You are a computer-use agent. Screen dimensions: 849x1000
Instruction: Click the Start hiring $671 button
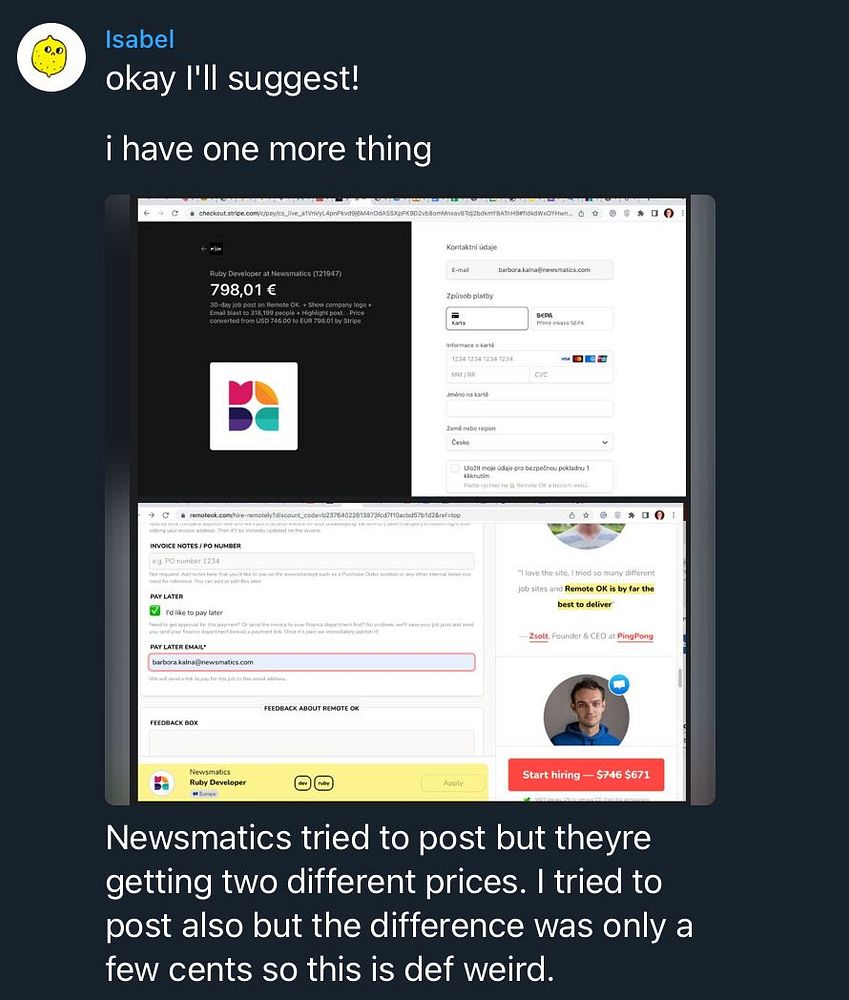pos(586,774)
